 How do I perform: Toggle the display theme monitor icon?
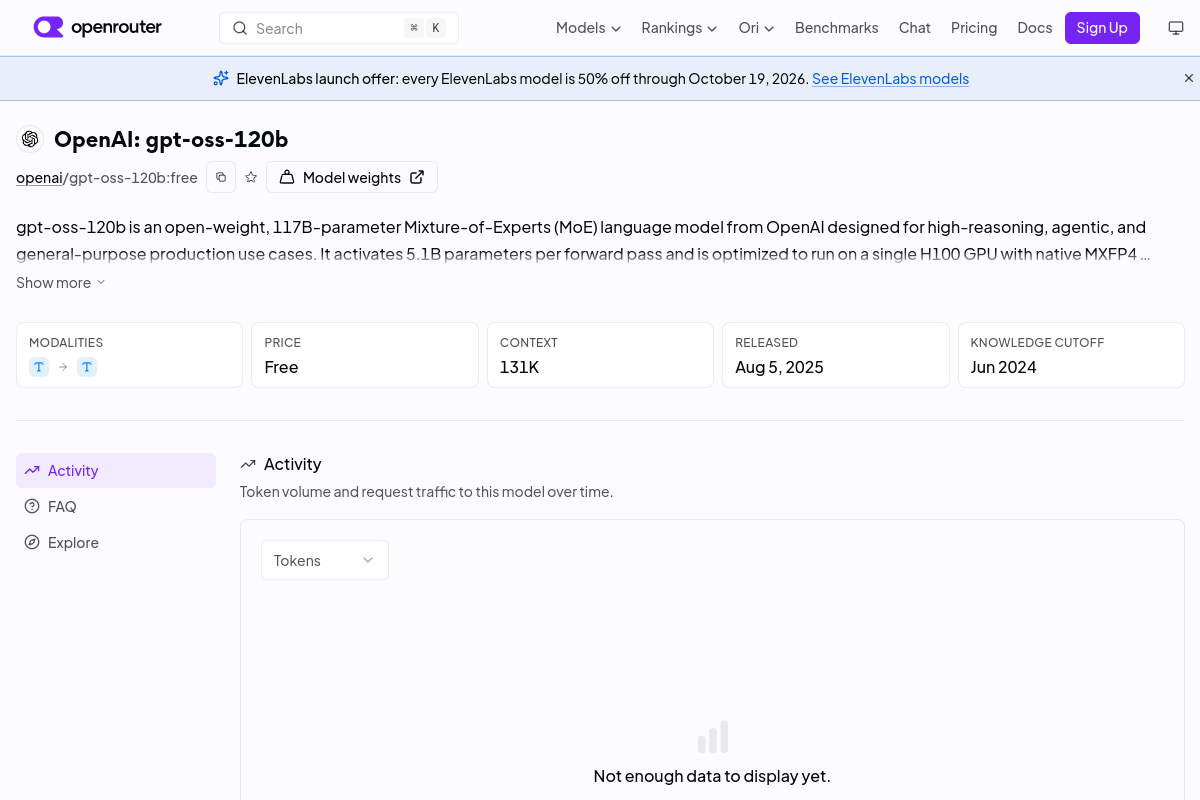tap(1176, 28)
